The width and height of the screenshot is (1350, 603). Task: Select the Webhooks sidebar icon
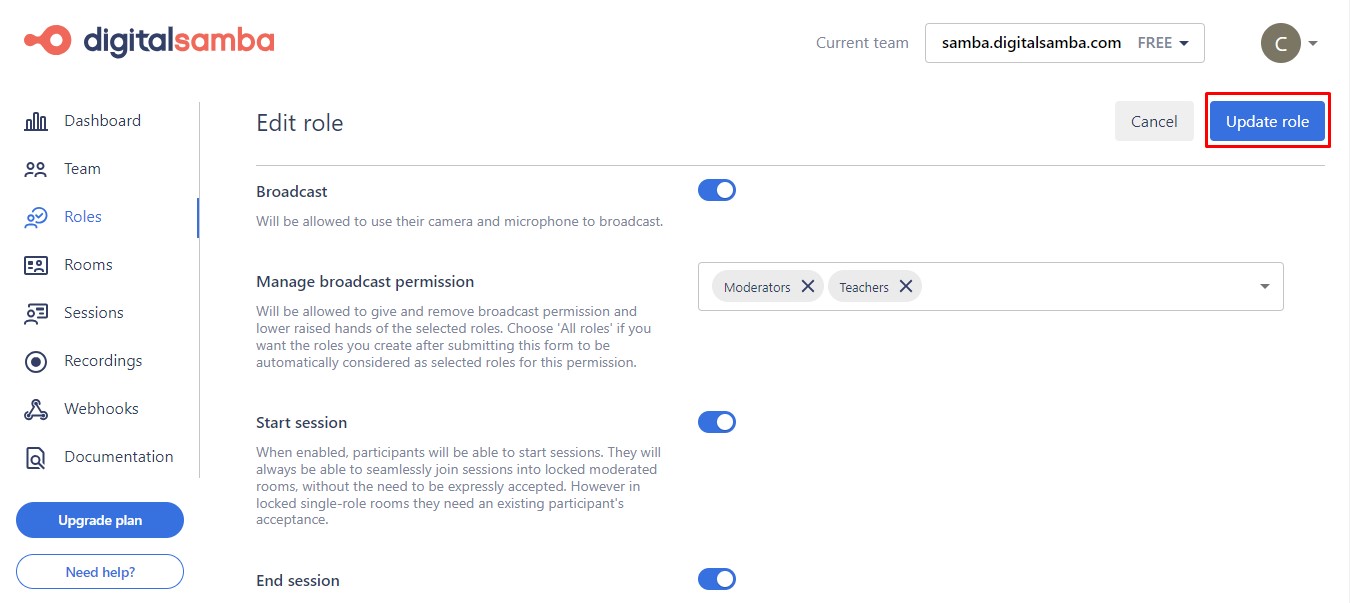[36, 409]
